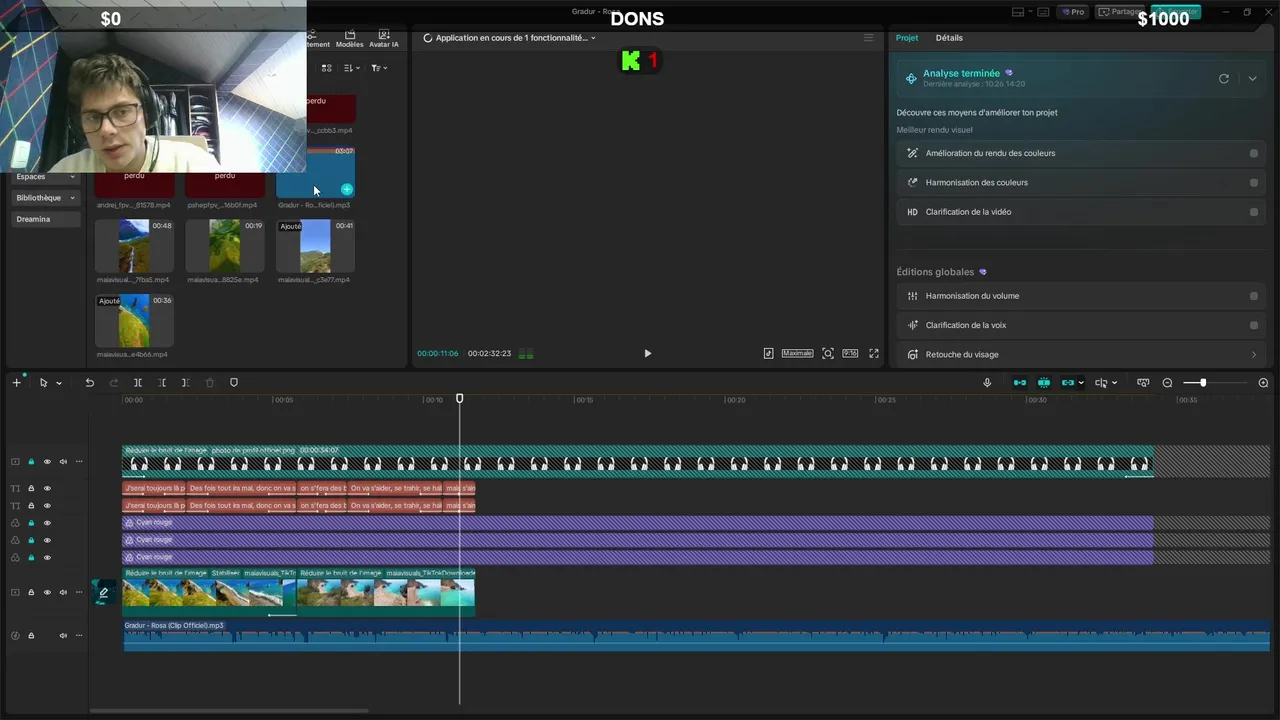Open Retouche du visage chevron

[1254, 355]
